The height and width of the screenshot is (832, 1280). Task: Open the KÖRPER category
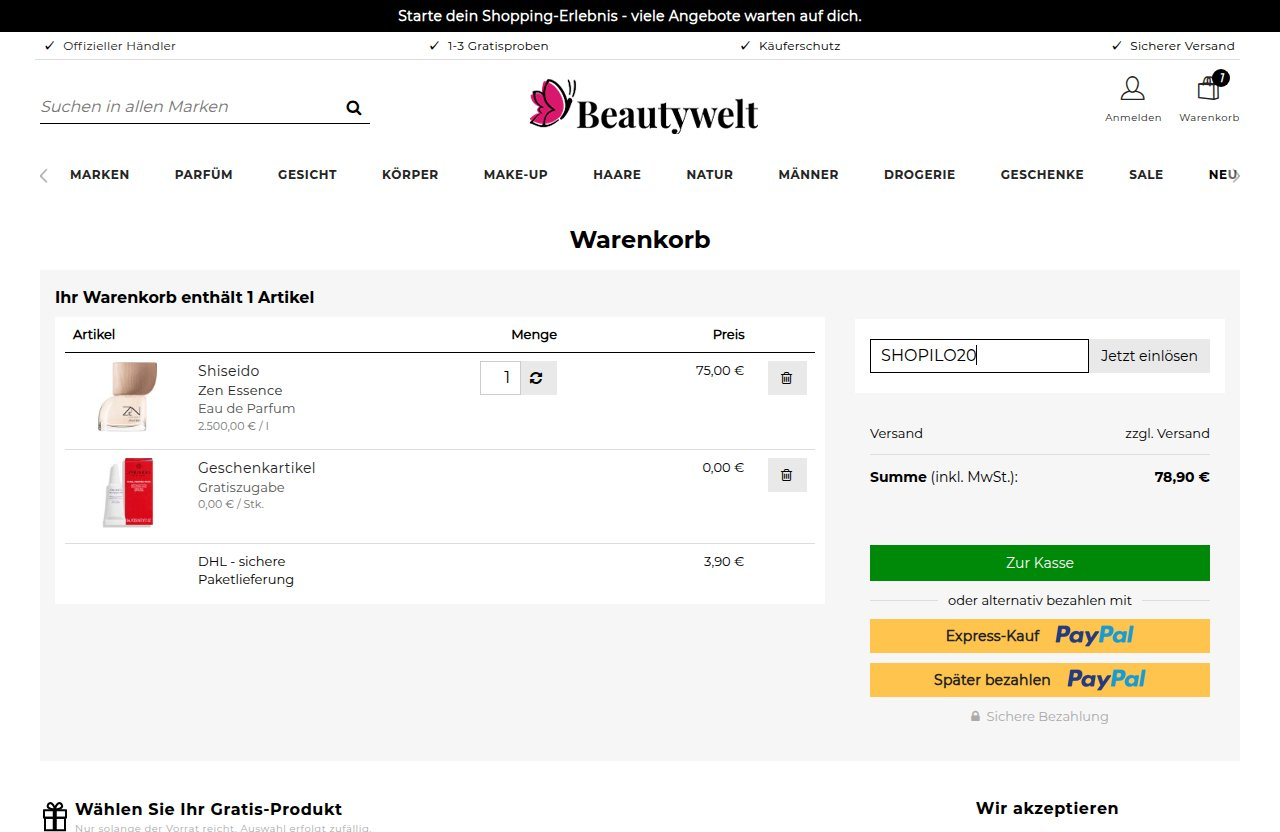(x=410, y=175)
